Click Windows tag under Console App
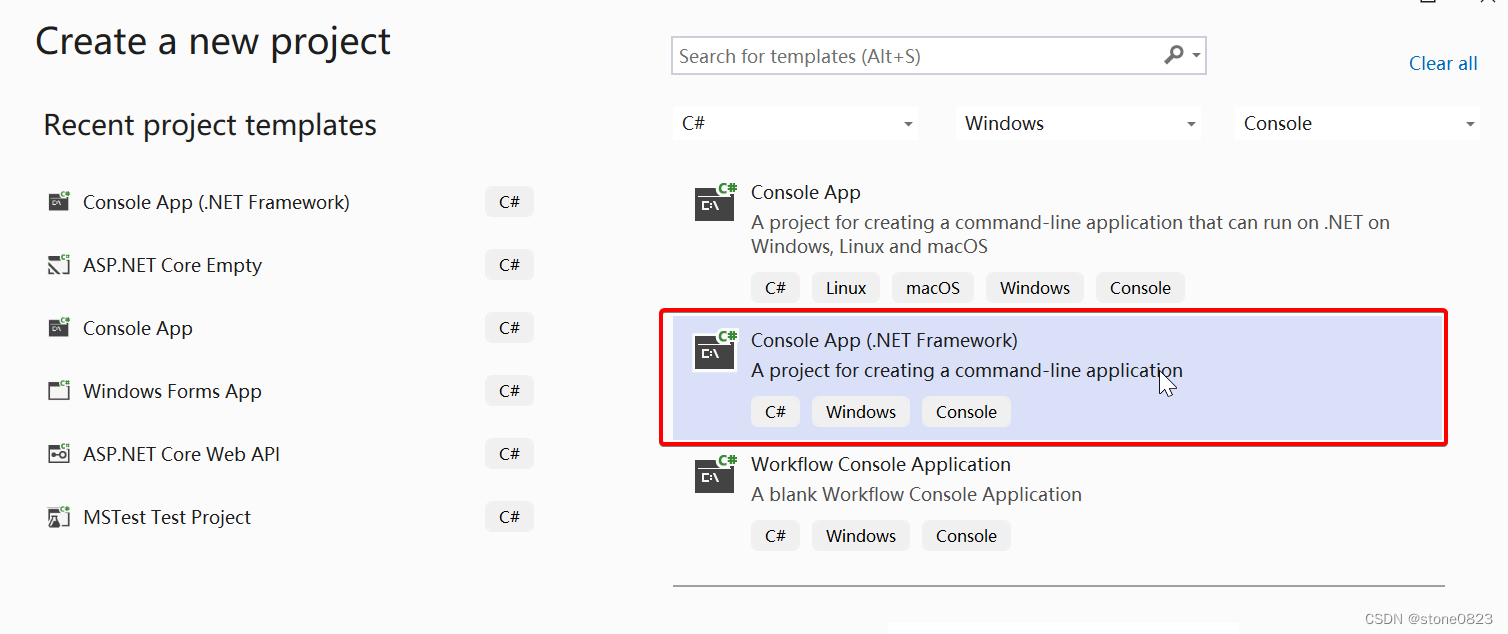The height and width of the screenshot is (634, 1508). pos(1035,288)
